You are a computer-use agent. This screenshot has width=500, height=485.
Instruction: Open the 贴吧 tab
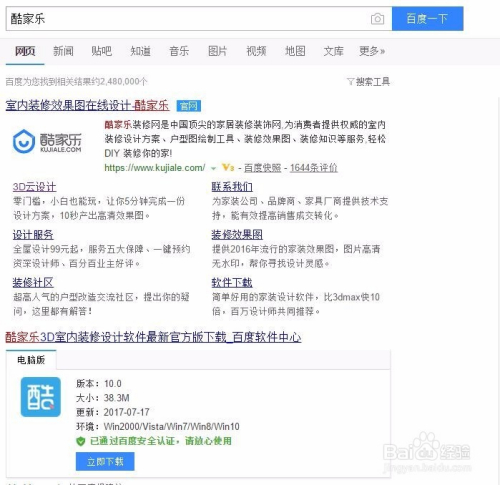(x=102, y=51)
